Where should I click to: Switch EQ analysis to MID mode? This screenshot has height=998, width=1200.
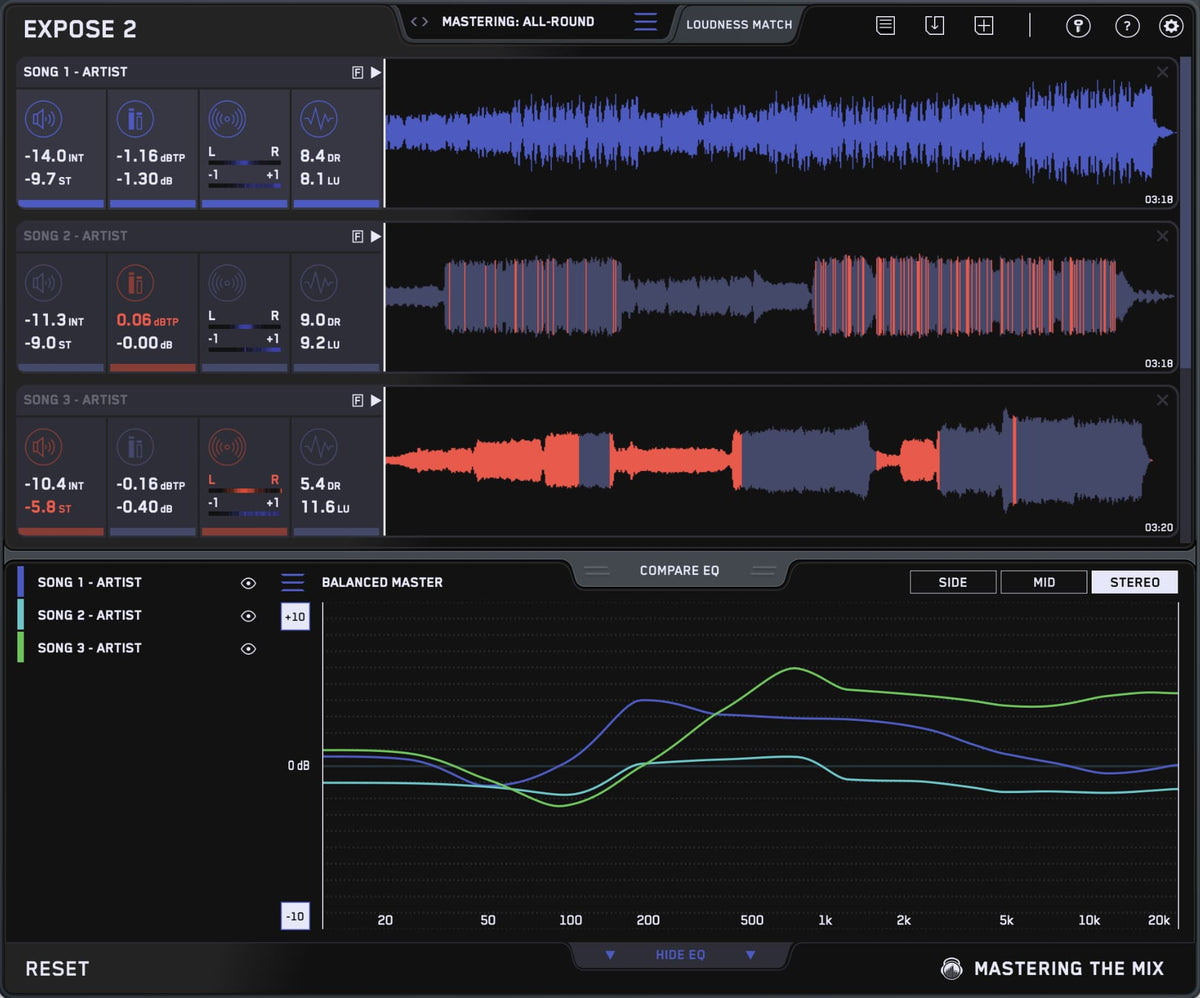[1043, 581]
